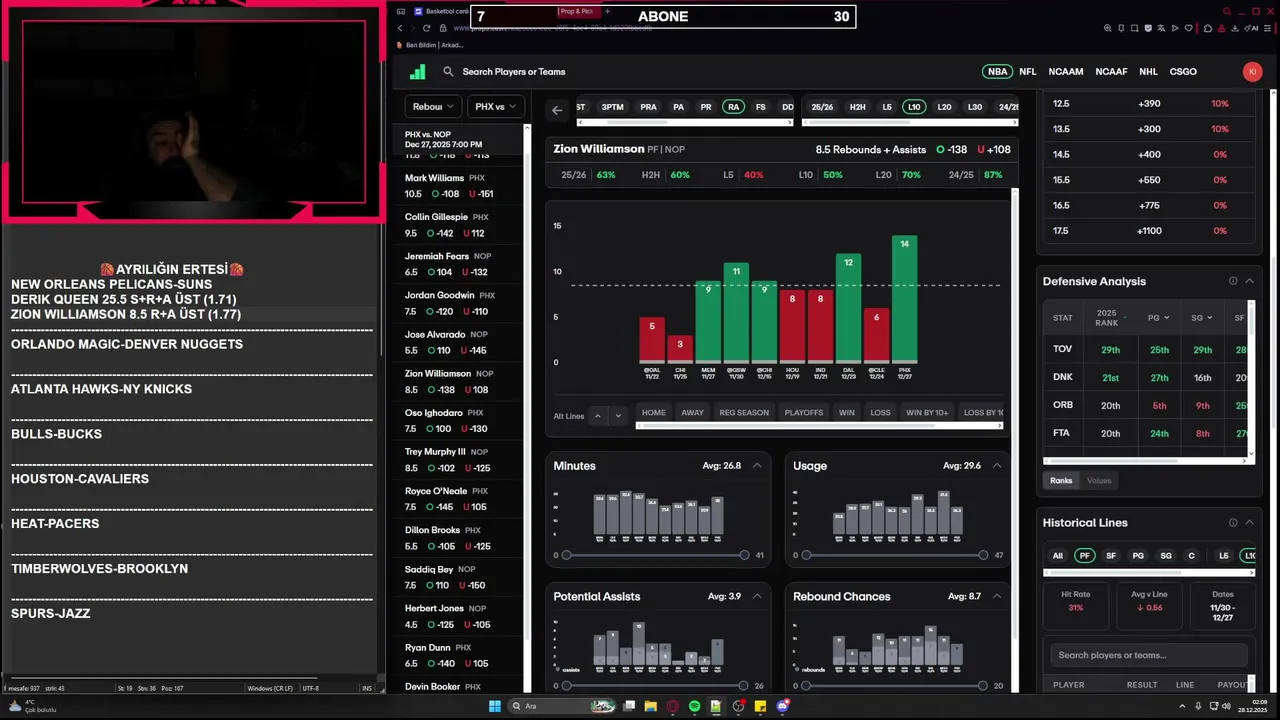The height and width of the screenshot is (720, 1280).
Task: Click the browser heart favorites icon
Action: tap(1188, 28)
